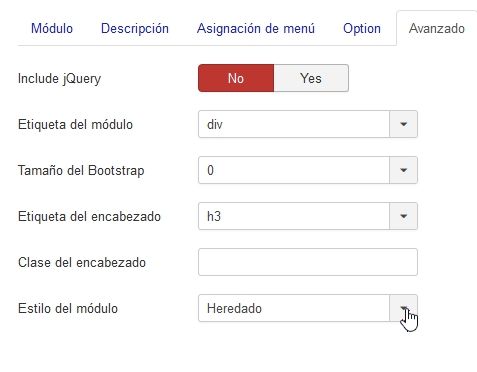Click the Avanzado tab
The image size is (477, 372).
tap(437, 28)
